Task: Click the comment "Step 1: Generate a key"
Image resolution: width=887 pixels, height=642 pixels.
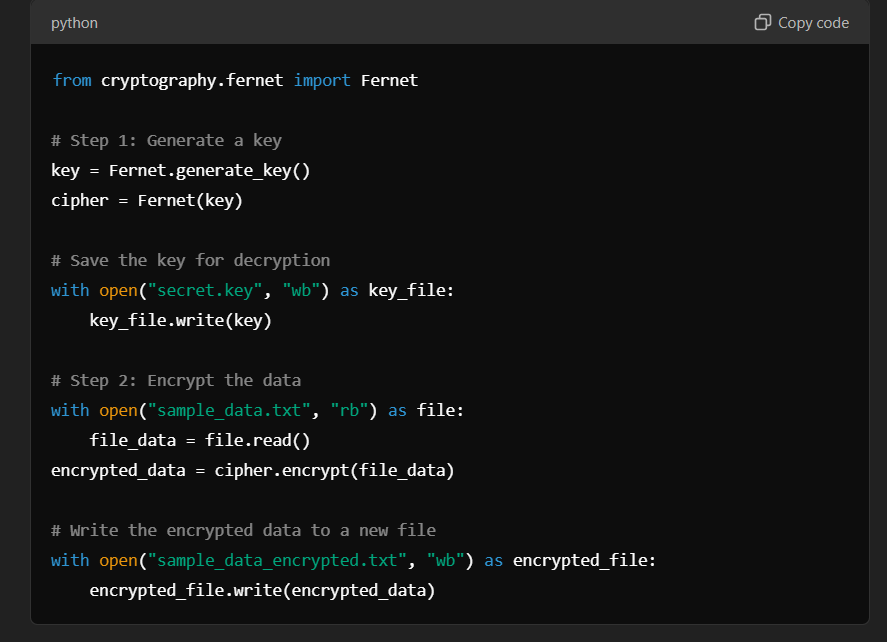Action: 166,140
